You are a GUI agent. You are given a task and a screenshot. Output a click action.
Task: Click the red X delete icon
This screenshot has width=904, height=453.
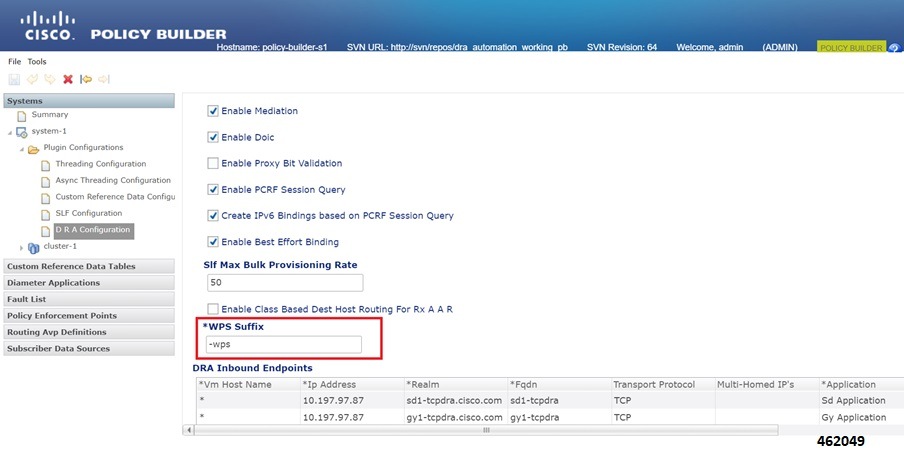(x=68, y=79)
